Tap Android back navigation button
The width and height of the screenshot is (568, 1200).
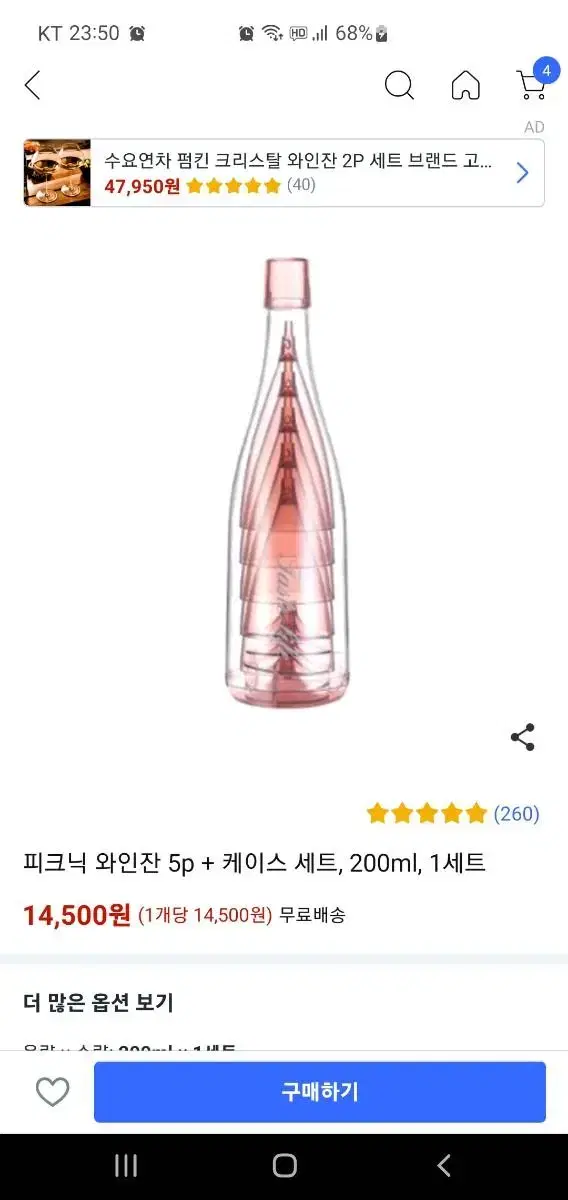pyautogui.click(x=444, y=1165)
